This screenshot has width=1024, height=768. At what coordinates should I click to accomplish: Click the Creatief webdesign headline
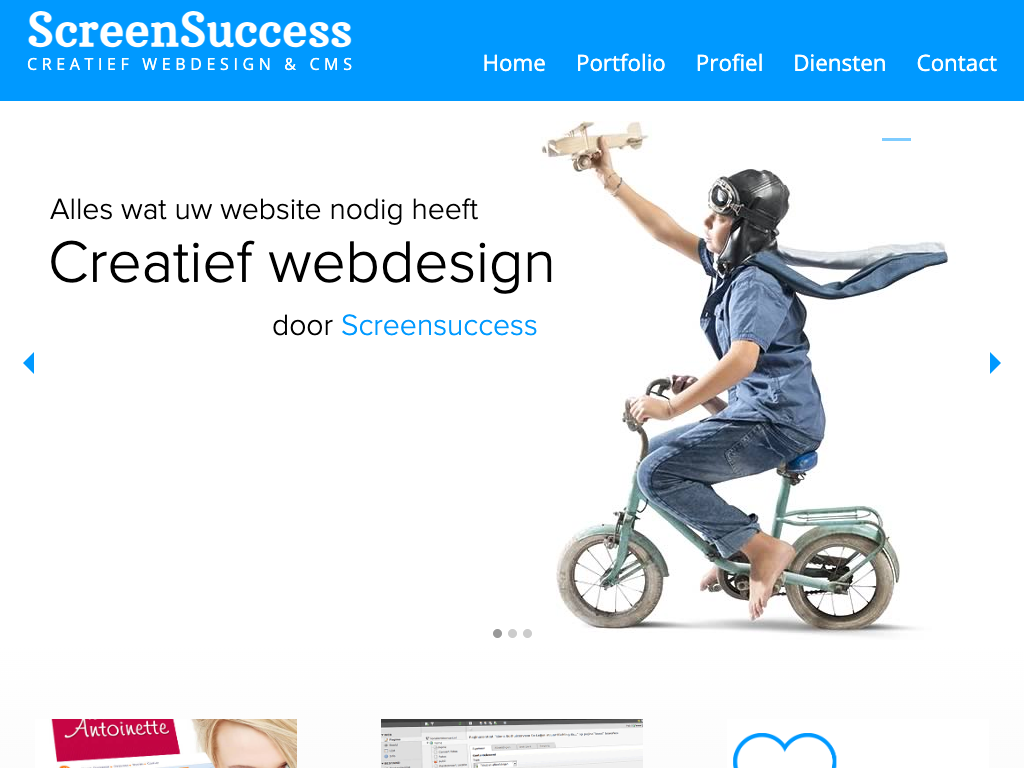pos(302,263)
